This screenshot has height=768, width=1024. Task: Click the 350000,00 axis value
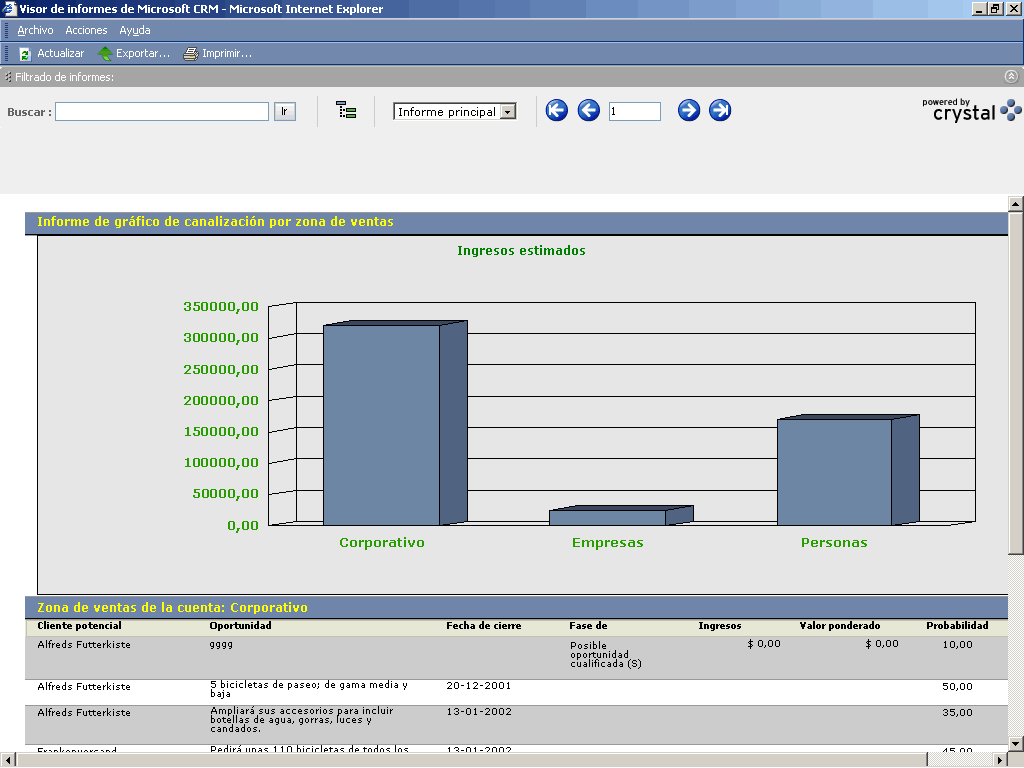click(221, 306)
